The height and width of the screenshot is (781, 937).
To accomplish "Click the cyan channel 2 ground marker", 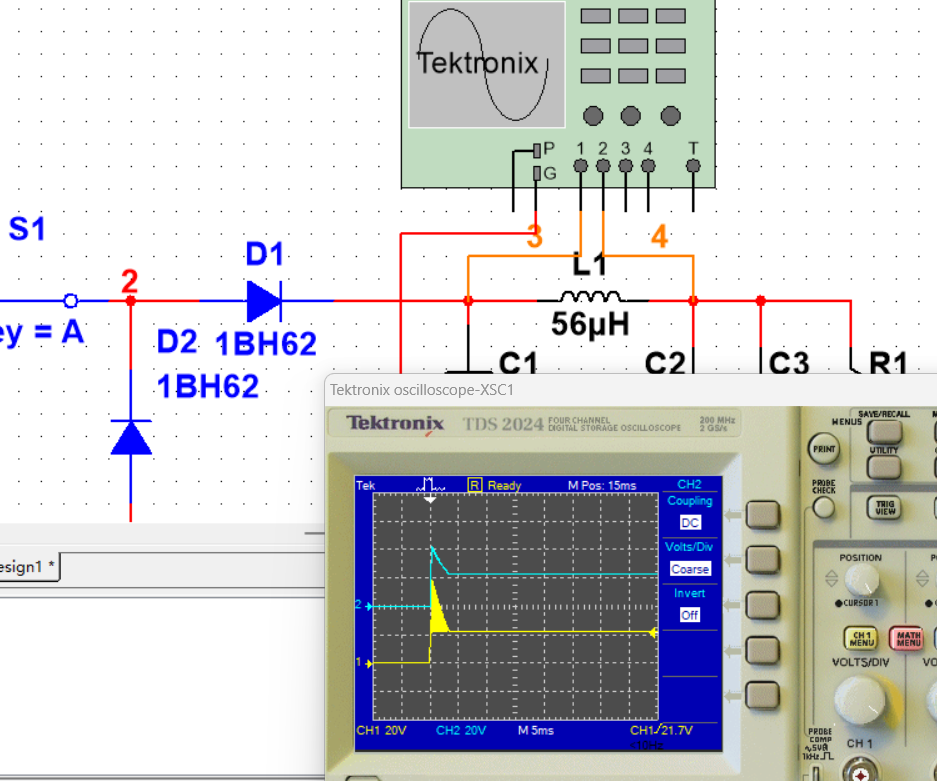I will tap(363, 606).
